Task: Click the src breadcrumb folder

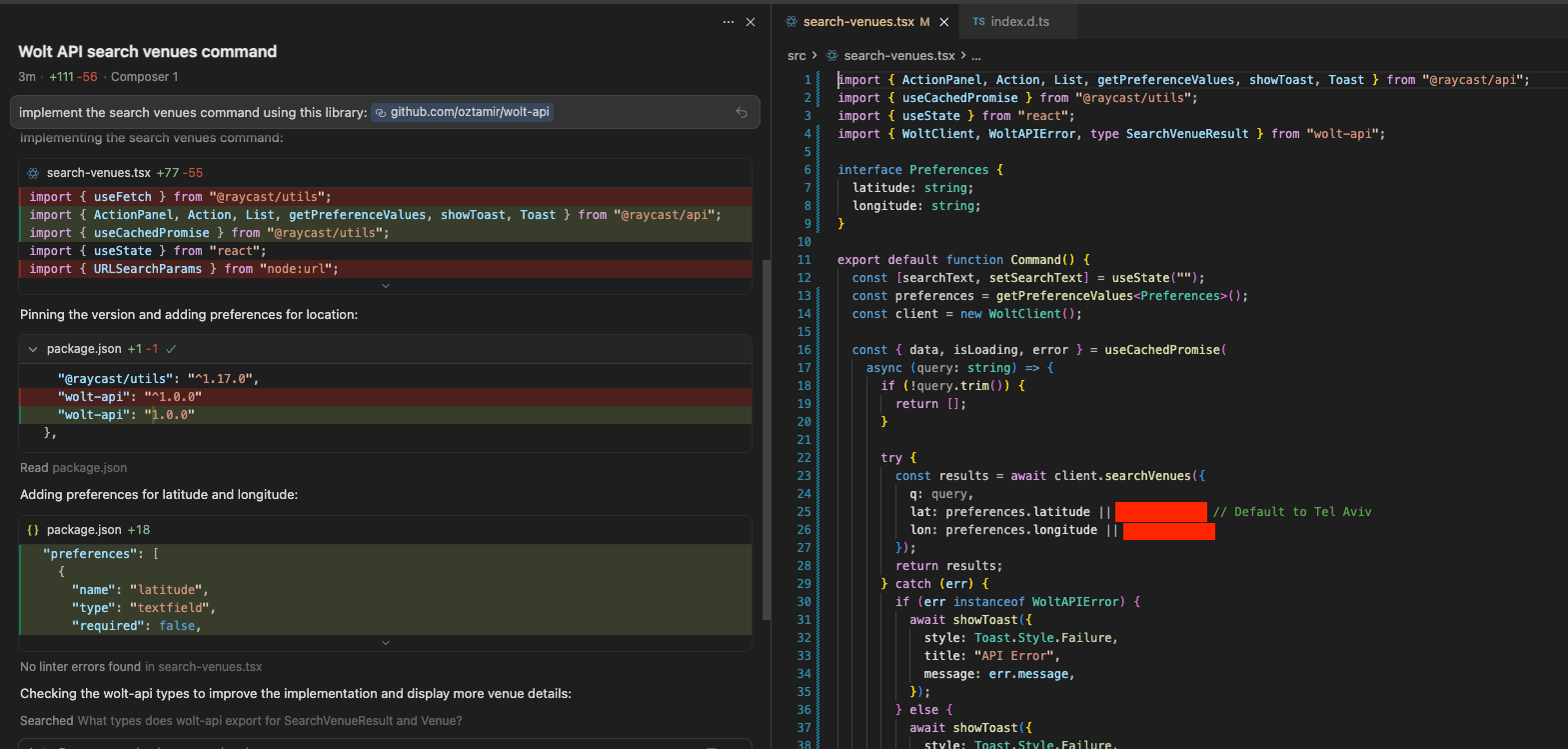Action: tap(796, 56)
